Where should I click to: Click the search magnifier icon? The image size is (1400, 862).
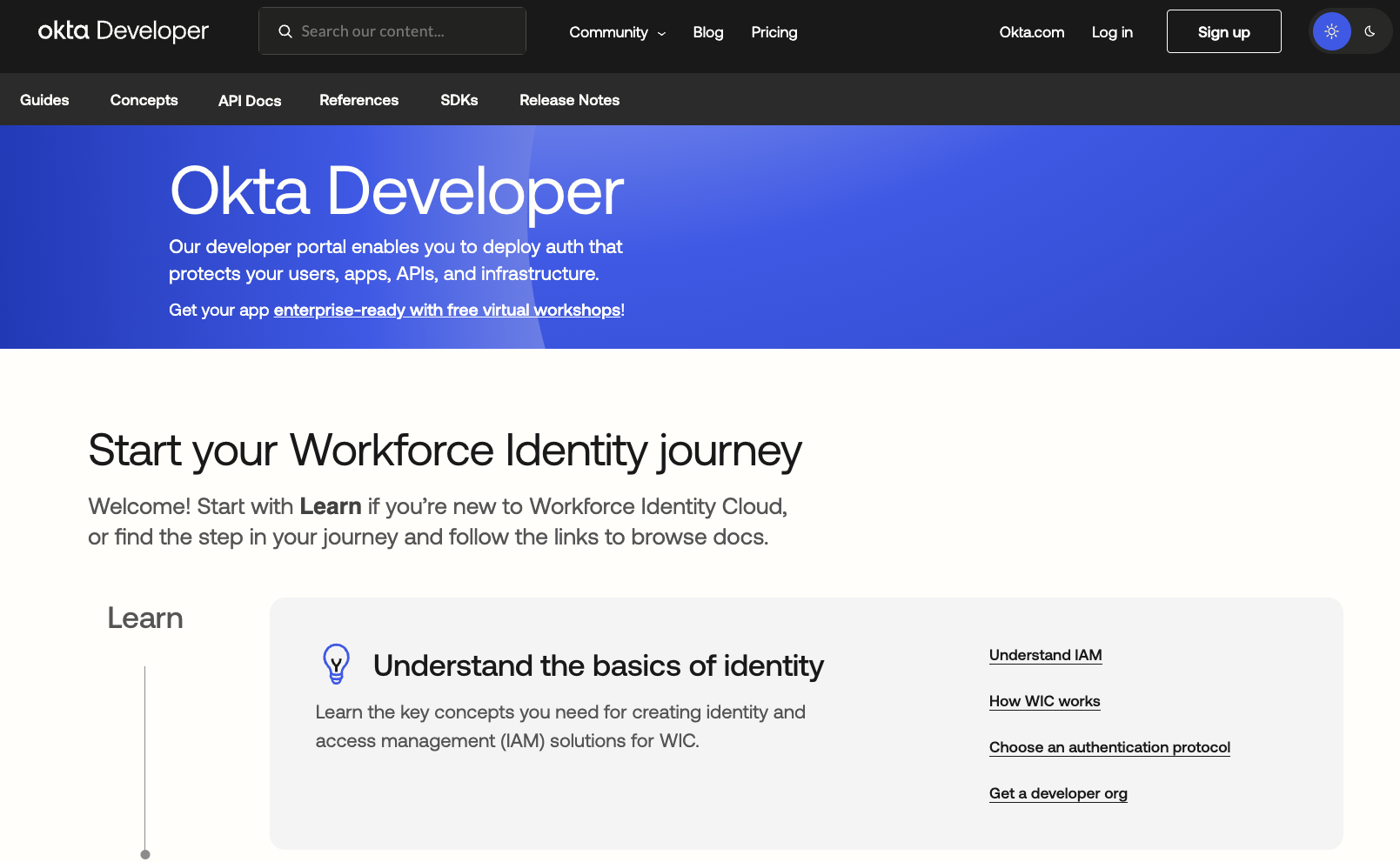coord(285,31)
